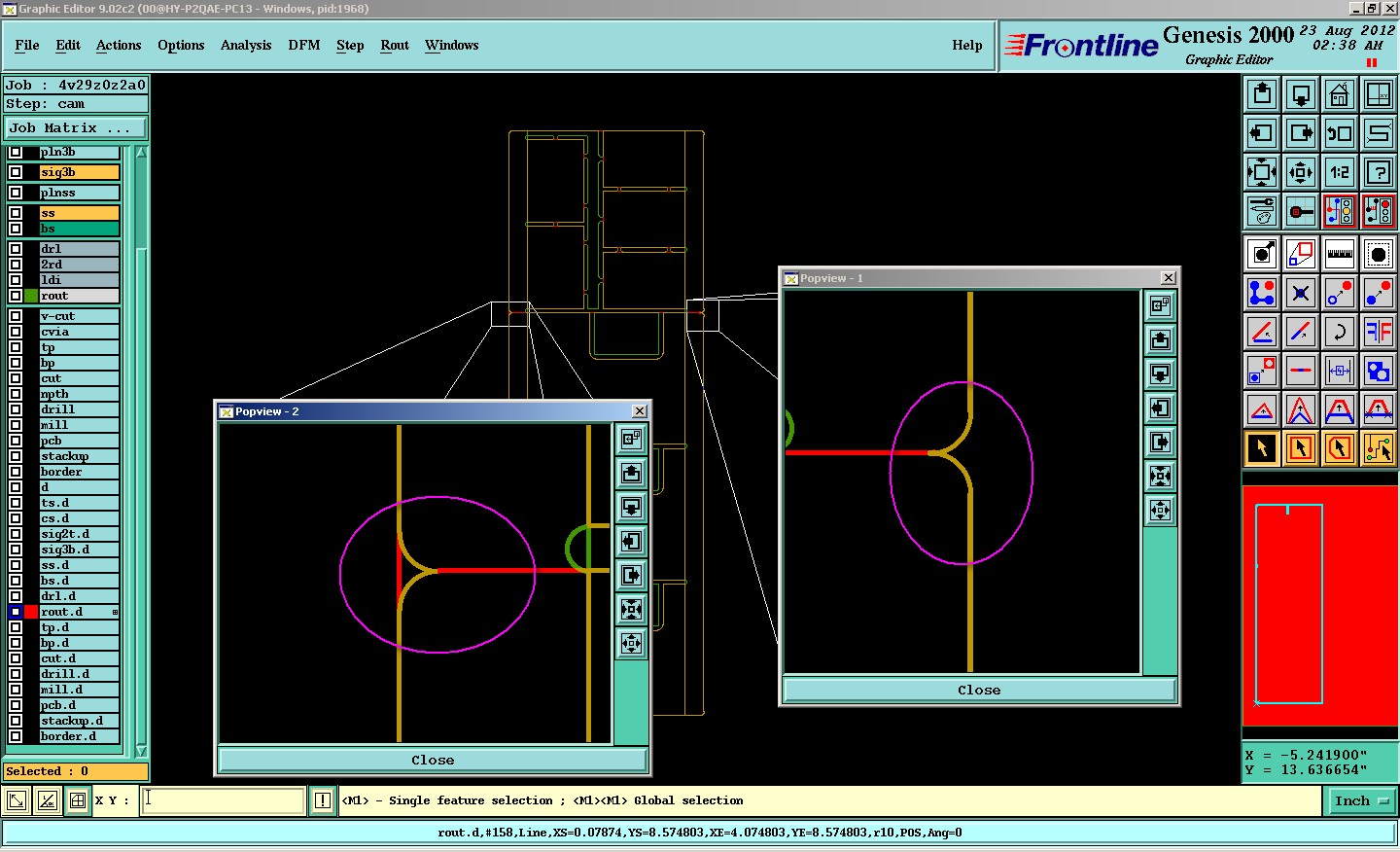
Task: Open the Windows menu
Action: (x=451, y=45)
